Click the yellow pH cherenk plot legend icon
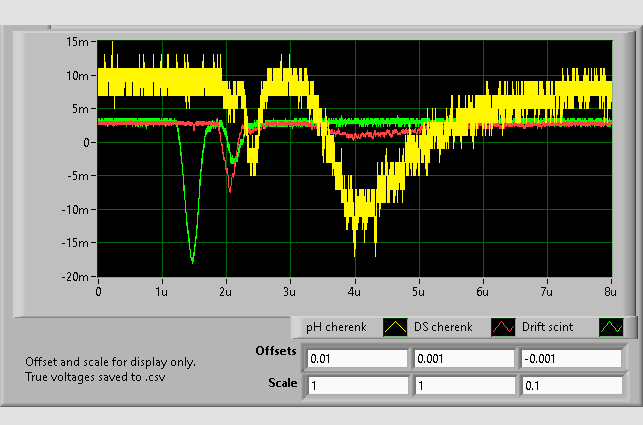Screen dimensions: 643x425 click(x=395, y=327)
